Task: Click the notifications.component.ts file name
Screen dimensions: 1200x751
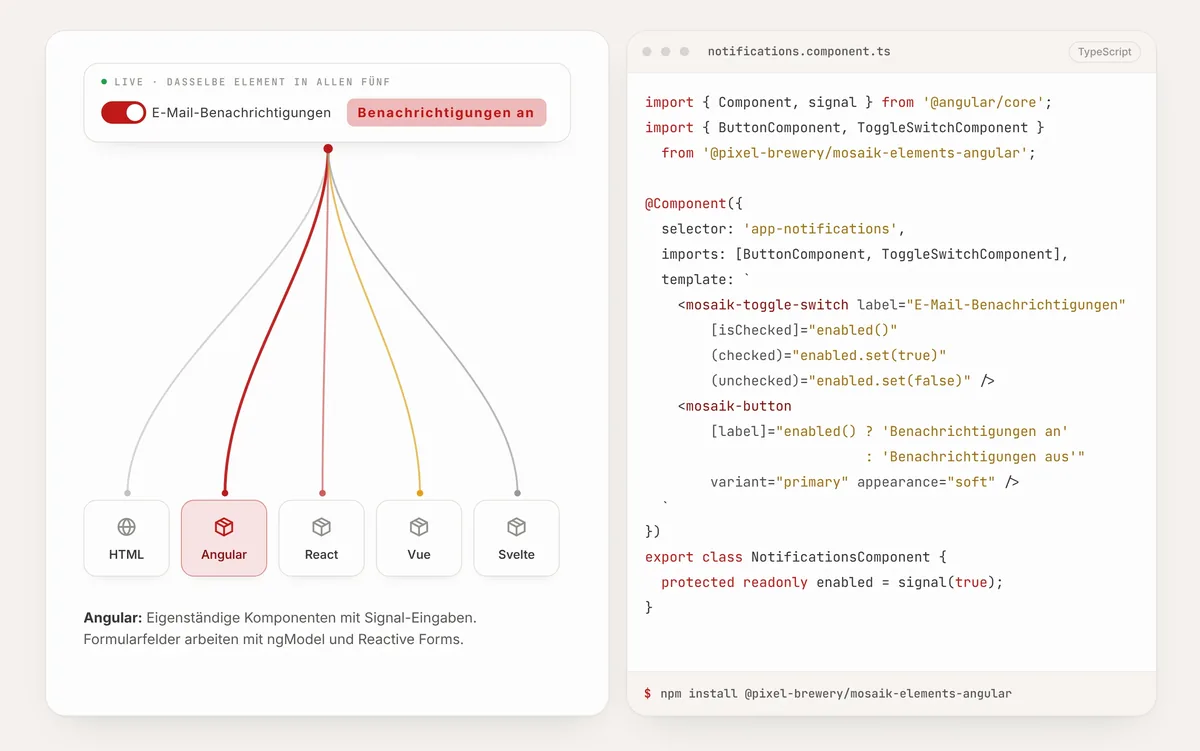Action: (x=798, y=52)
